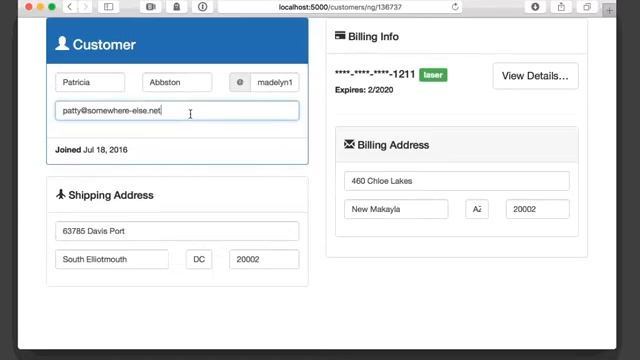The width and height of the screenshot is (640, 360).
Task: Focus the username field madelyn1
Action: 275,82
